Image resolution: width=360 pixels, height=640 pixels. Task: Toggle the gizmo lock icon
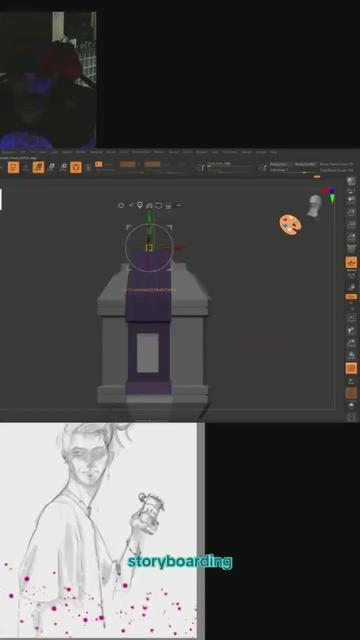[x=168, y=206]
